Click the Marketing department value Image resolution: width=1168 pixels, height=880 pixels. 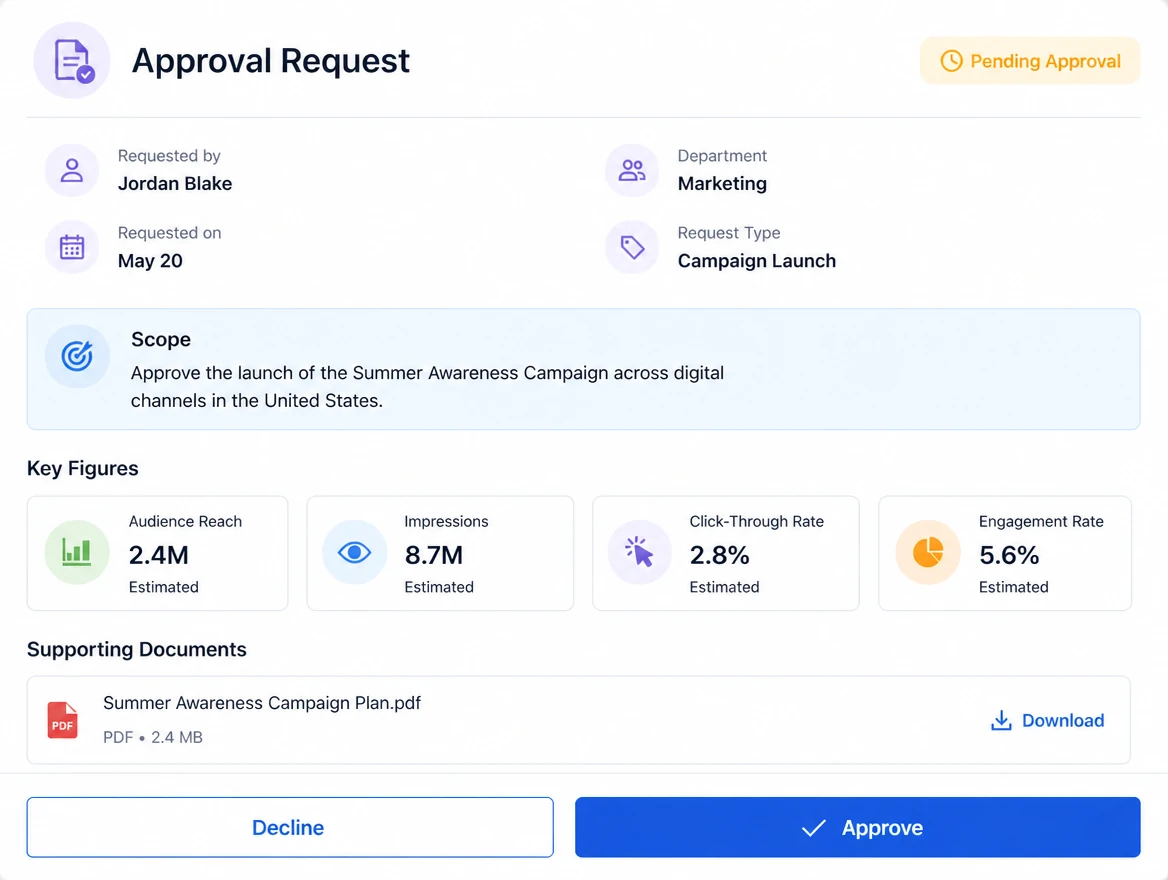(x=722, y=183)
